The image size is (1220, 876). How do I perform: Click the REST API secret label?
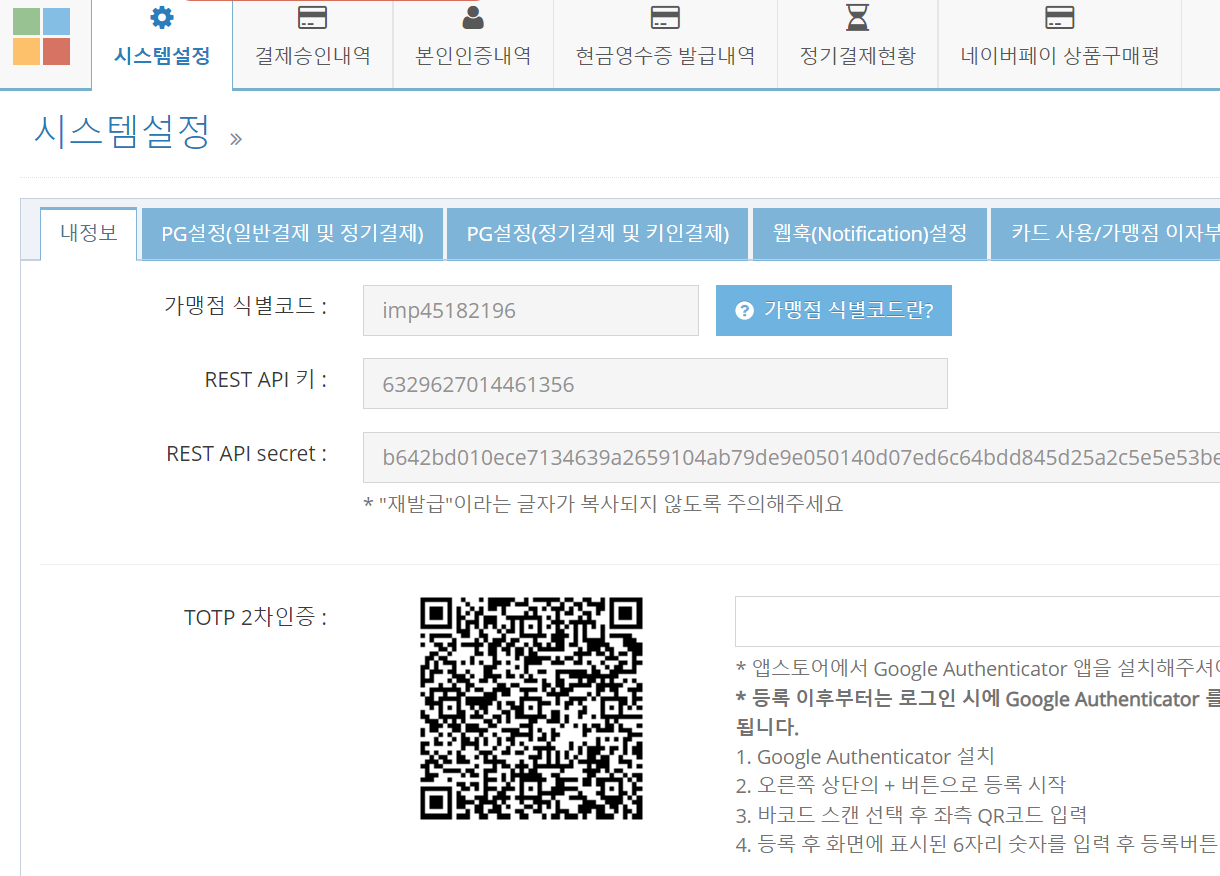point(247,454)
